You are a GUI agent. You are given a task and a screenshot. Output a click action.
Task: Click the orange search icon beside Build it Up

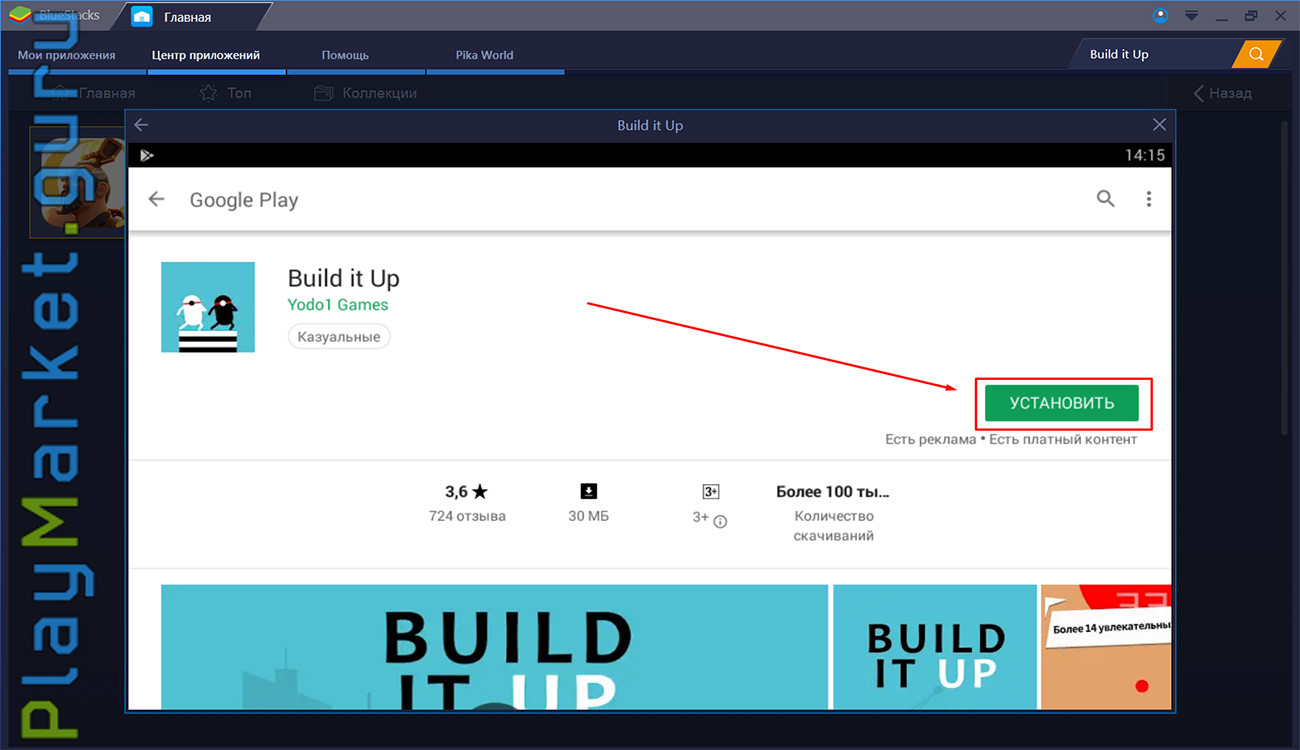[1256, 54]
